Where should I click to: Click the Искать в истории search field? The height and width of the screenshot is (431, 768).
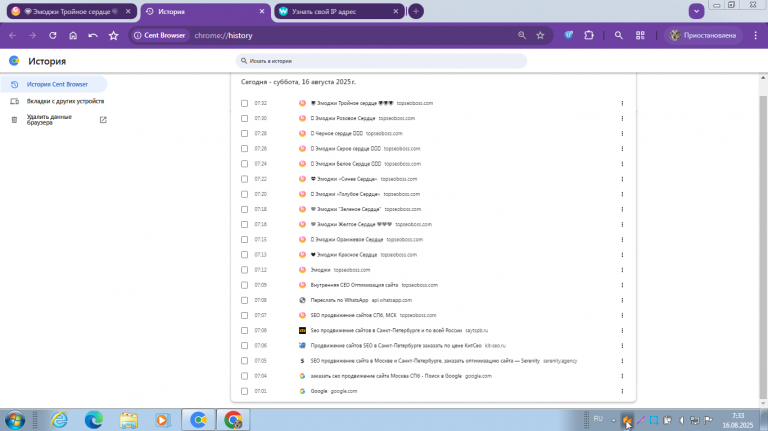[381, 61]
